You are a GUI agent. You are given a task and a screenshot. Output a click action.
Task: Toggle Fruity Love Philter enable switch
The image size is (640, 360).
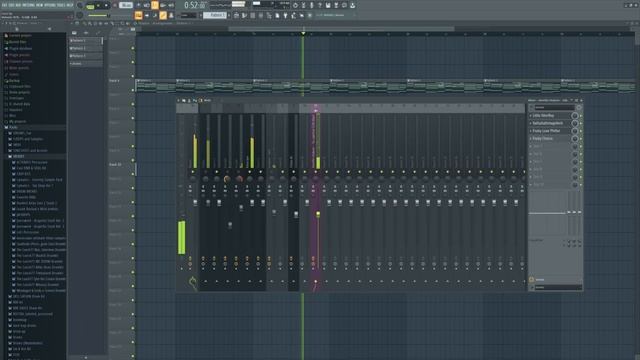[x=581, y=131]
